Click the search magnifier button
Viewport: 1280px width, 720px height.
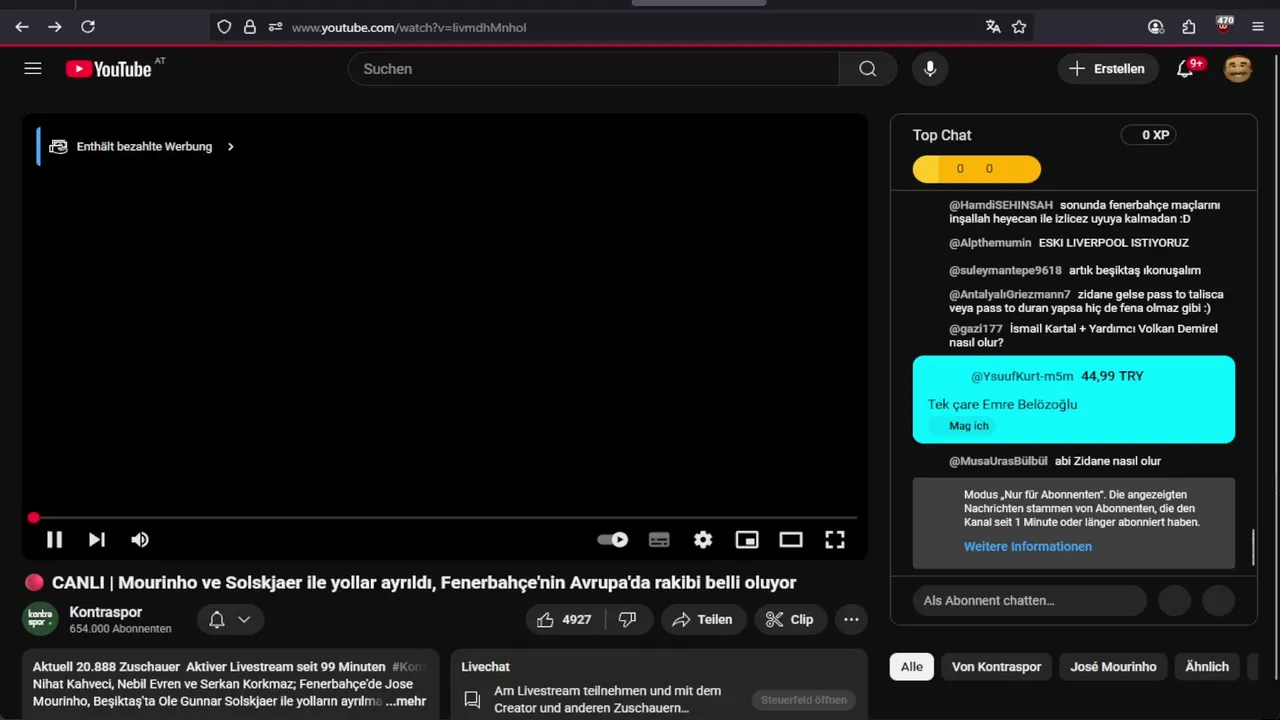pos(868,68)
